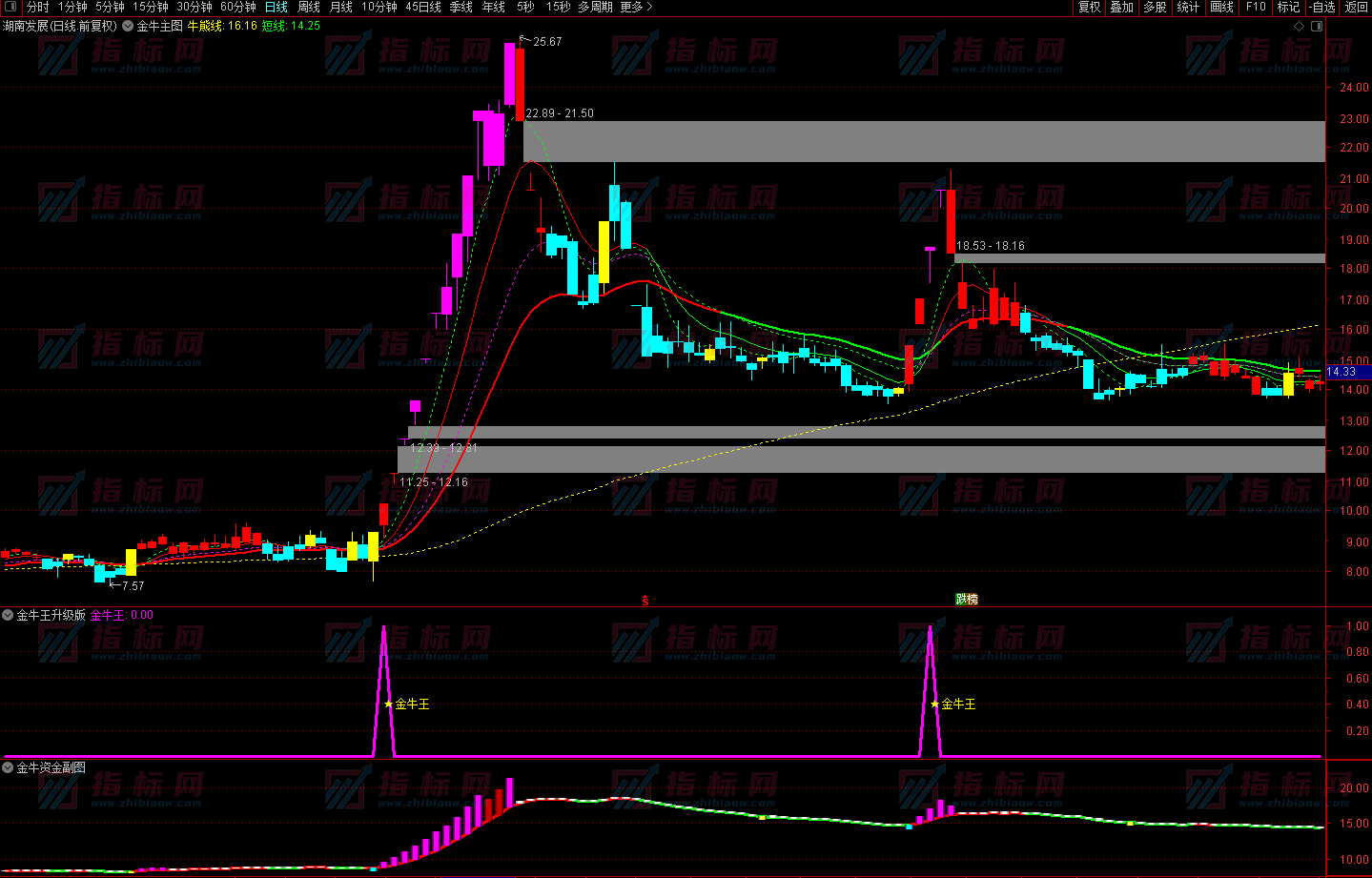Click the 短线: 14.25 indicator value

click(291, 27)
